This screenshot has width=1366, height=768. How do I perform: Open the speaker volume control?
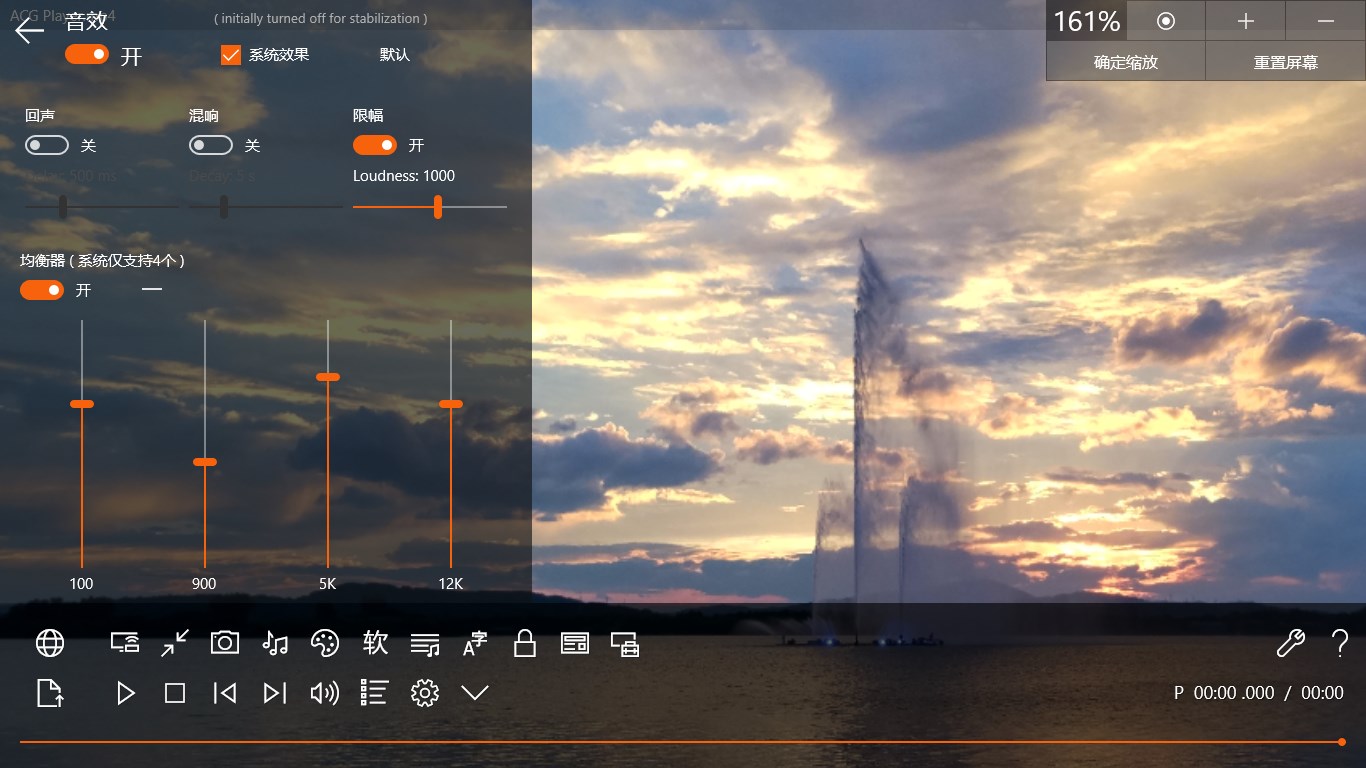pos(325,693)
